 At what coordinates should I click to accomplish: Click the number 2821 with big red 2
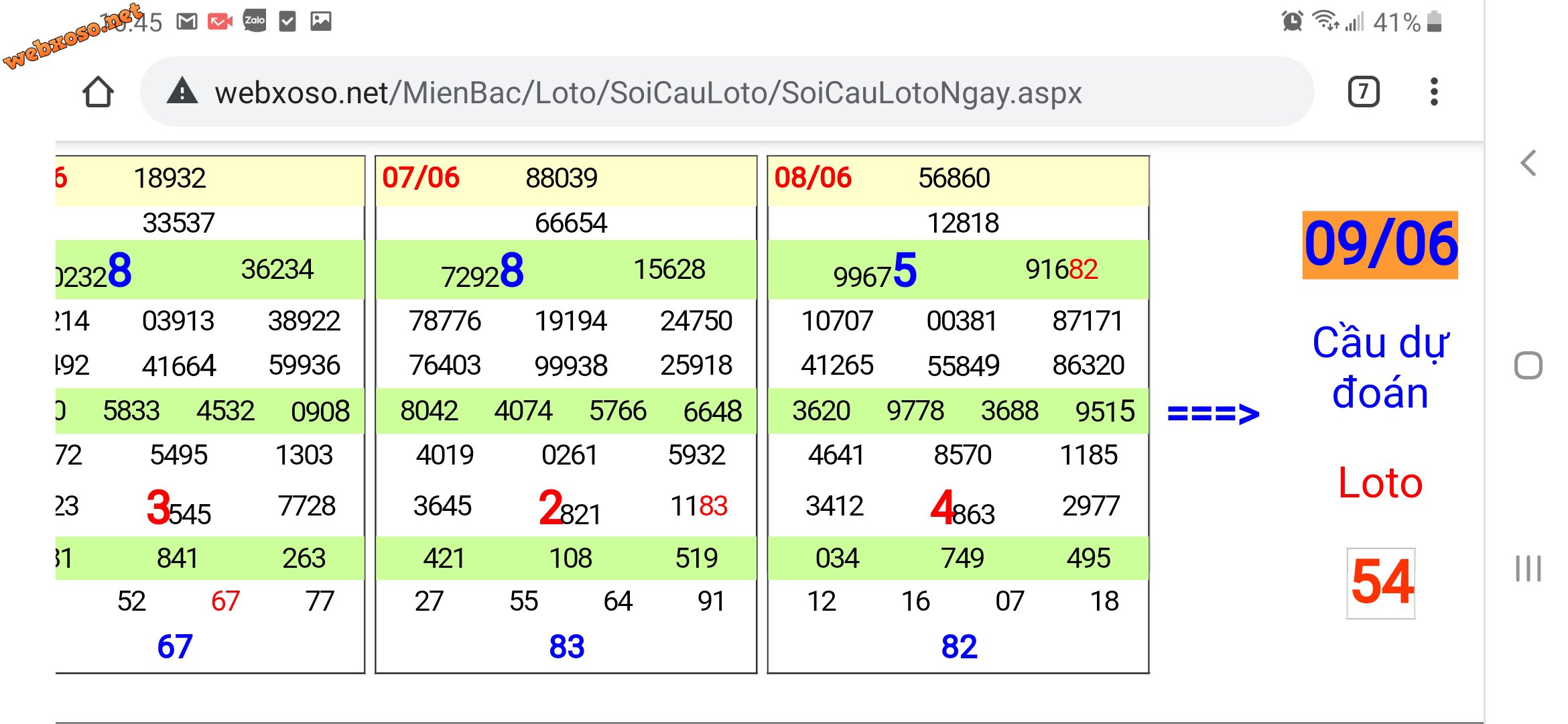[x=570, y=508]
